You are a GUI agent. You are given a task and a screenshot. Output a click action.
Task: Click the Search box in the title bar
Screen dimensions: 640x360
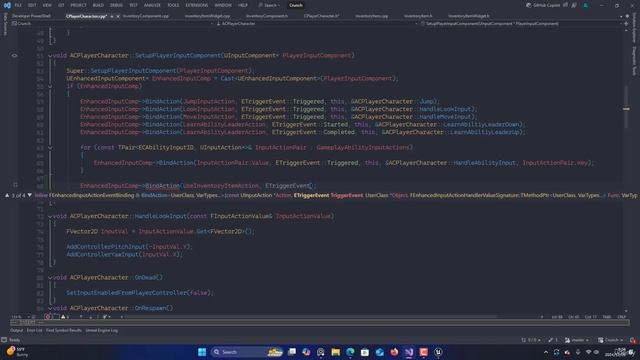click(x=269, y=5)
